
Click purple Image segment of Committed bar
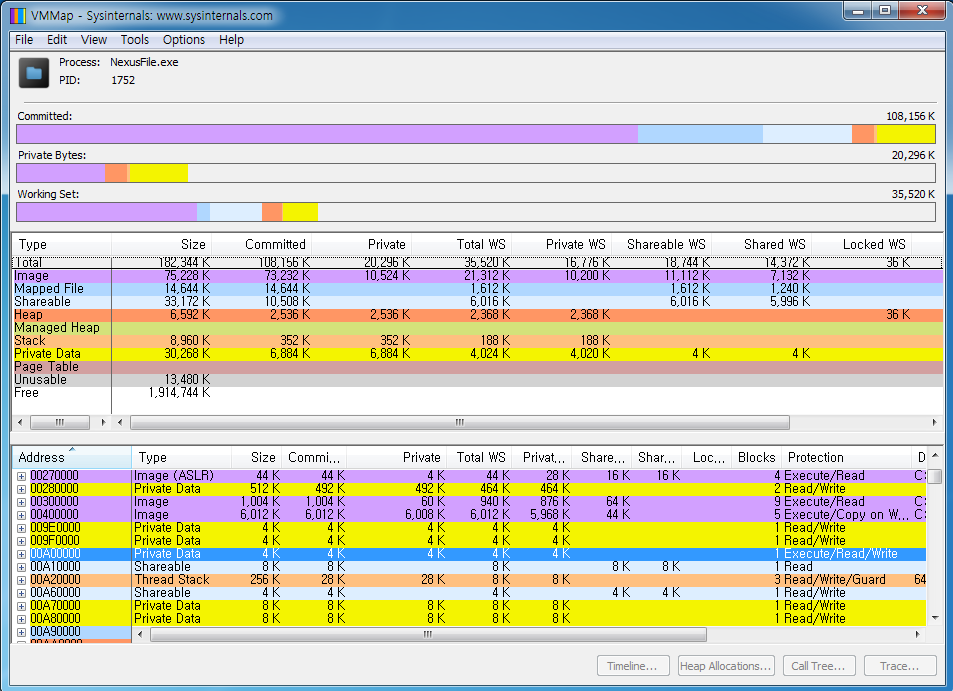327,134
